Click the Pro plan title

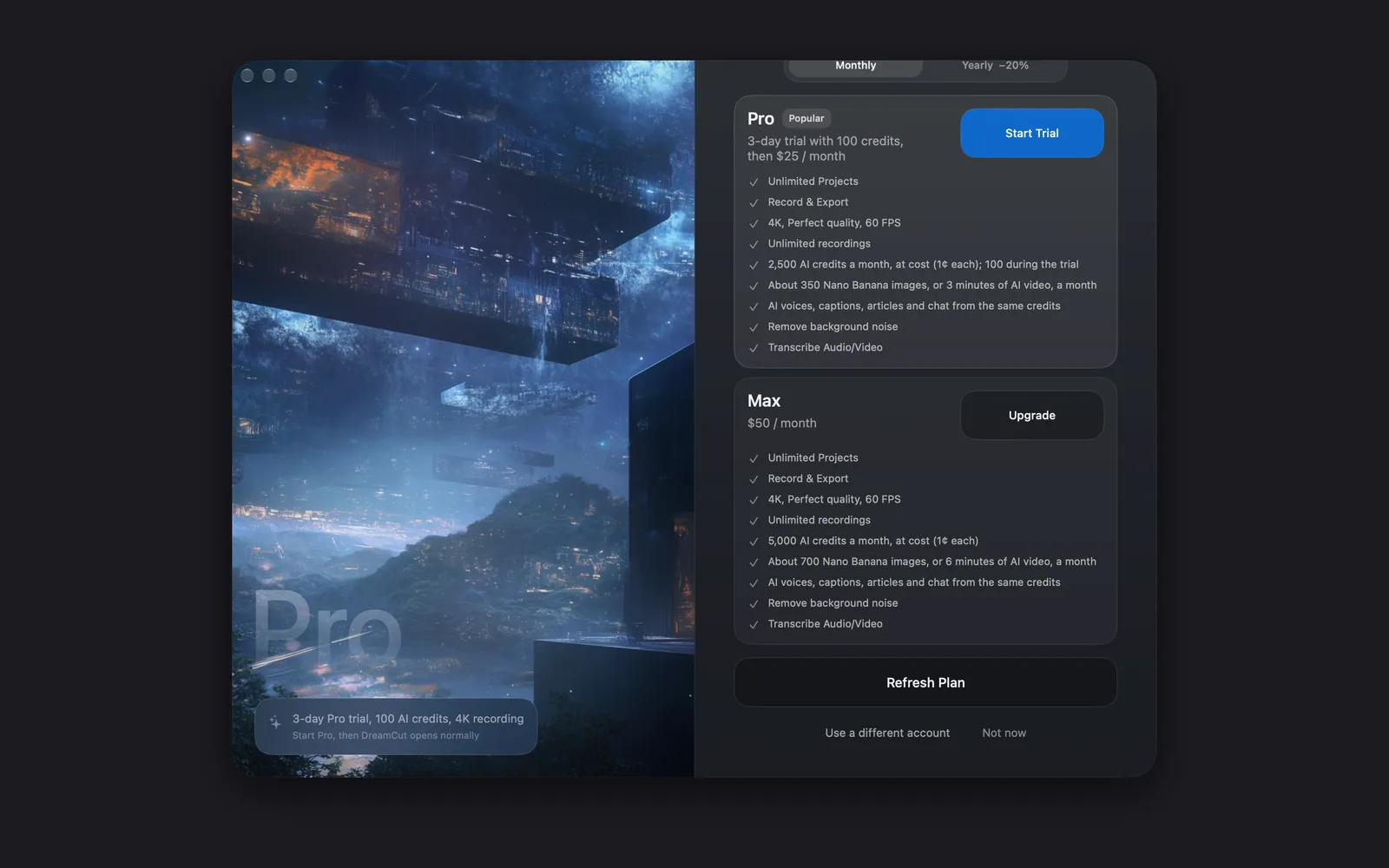[x=760, y=118]
